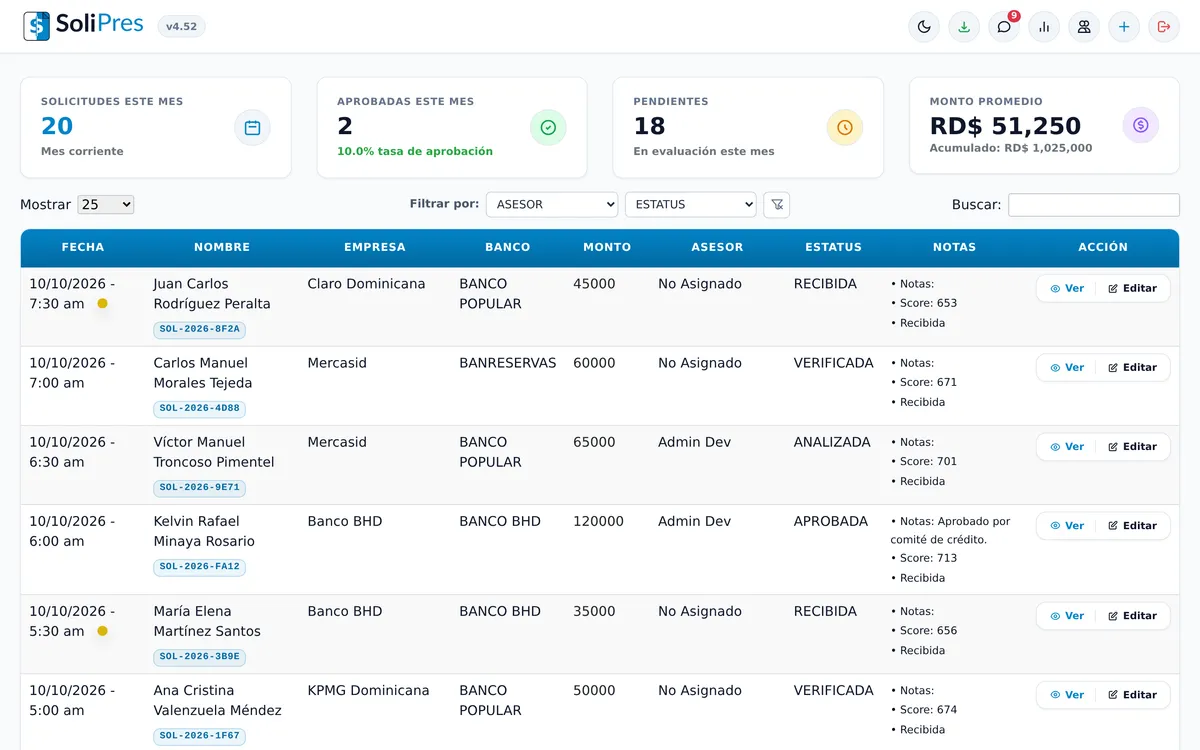
Task: Click yellow dot beside 7:30 am date
Action: tap(102, 304)
